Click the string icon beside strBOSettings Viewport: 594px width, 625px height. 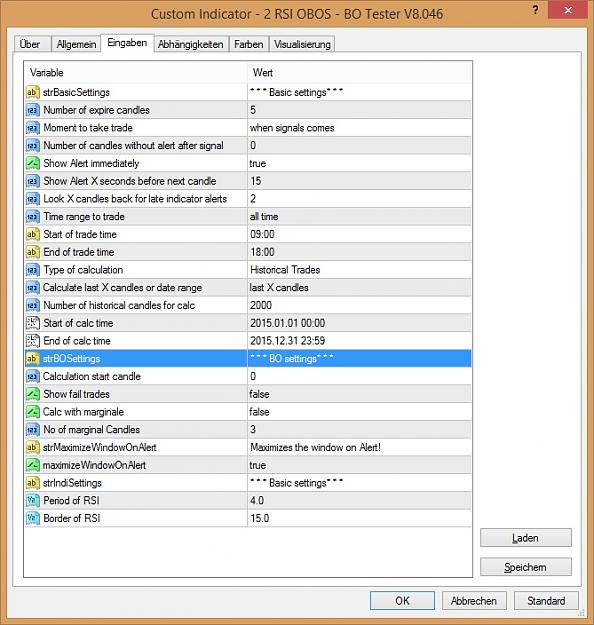pyautogui.click(x=33, y=358)
